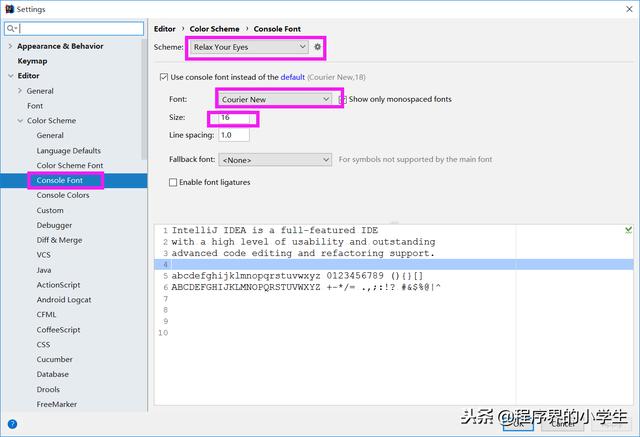Select General under Color Scheme
Image resolution: width=640 pixels, height=437 pixels.
(x=50, y=135)
